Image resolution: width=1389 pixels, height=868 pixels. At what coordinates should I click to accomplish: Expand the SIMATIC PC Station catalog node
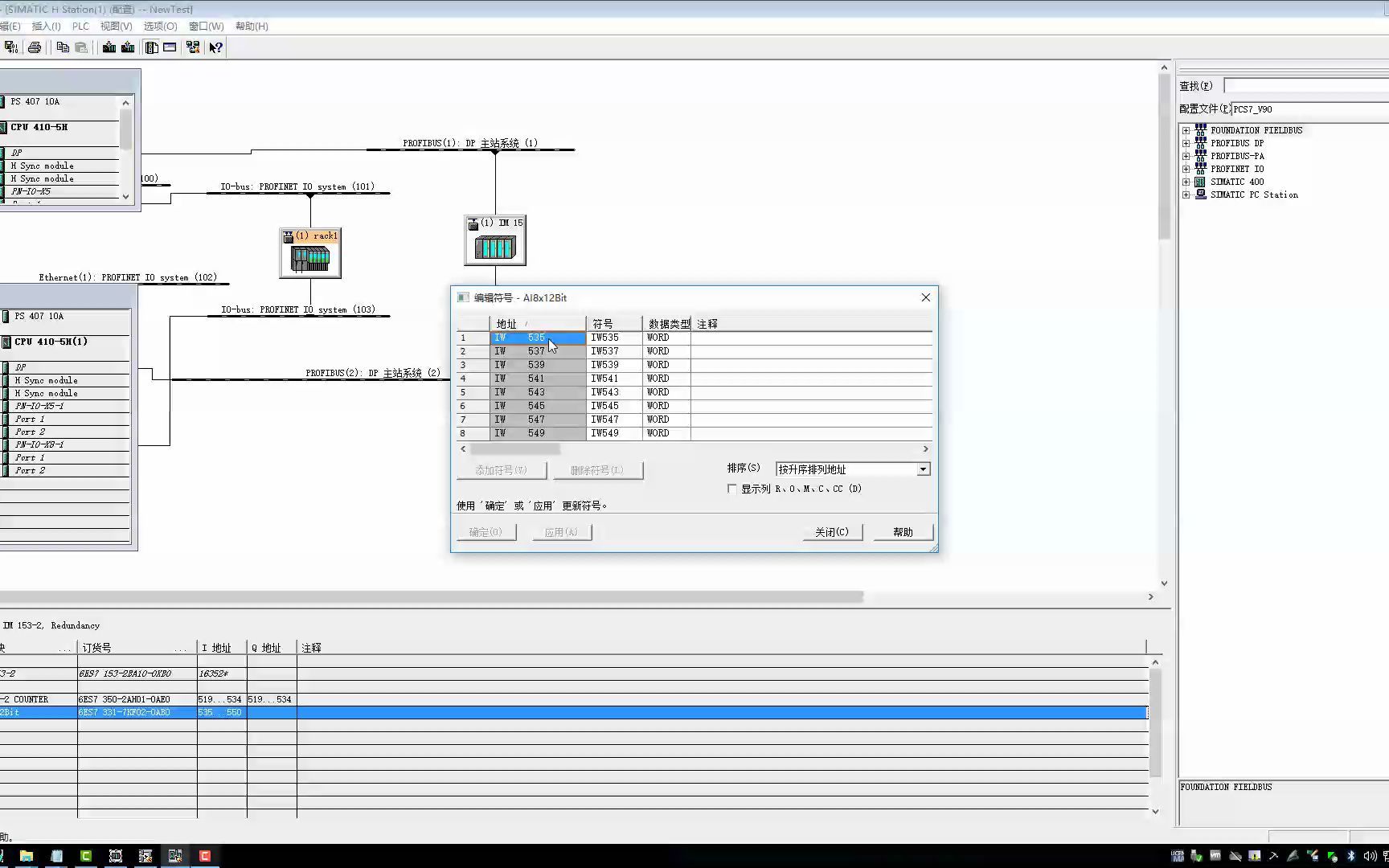point(1186,194)
